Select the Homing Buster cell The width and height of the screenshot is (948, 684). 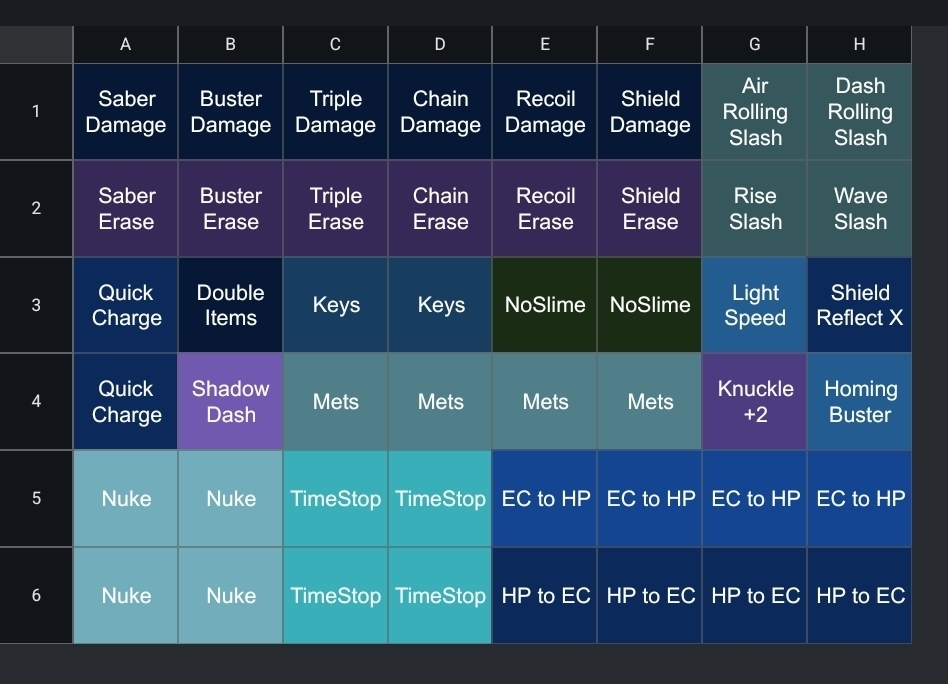(860, 401)
